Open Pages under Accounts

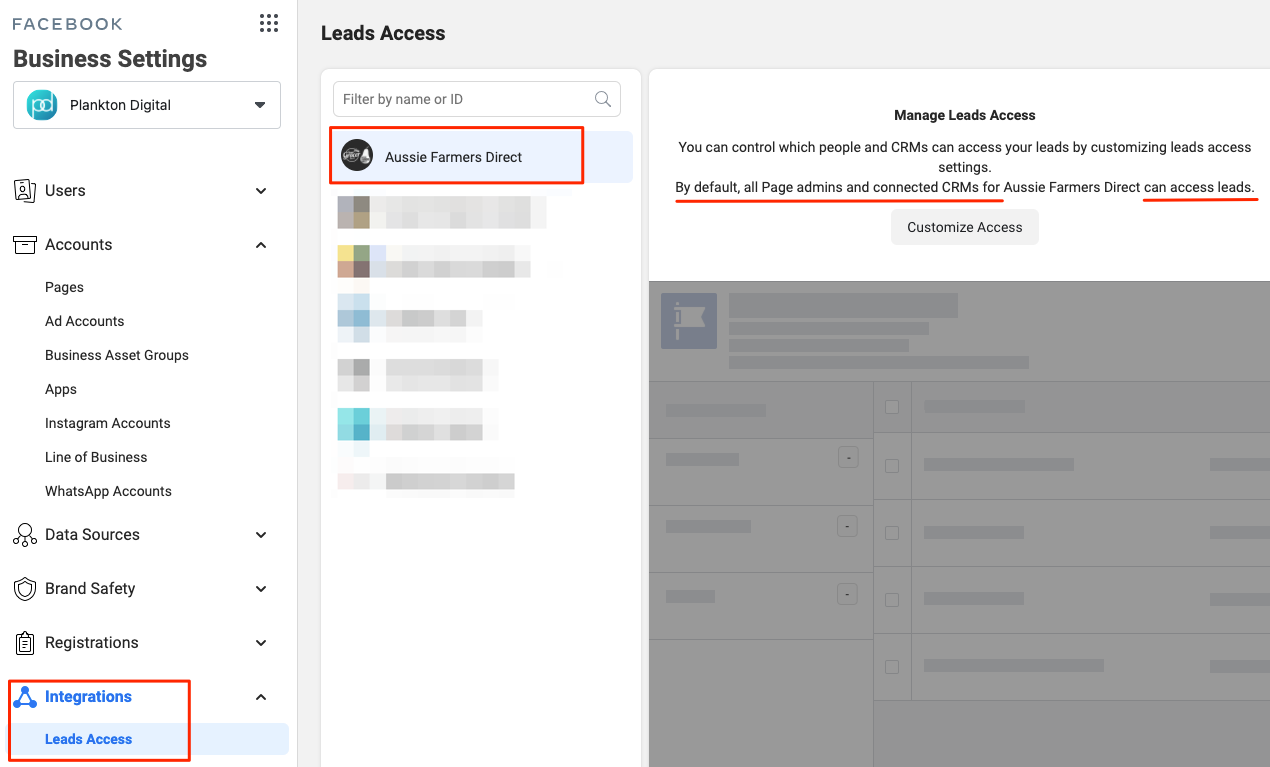click(x=64, y=287)
